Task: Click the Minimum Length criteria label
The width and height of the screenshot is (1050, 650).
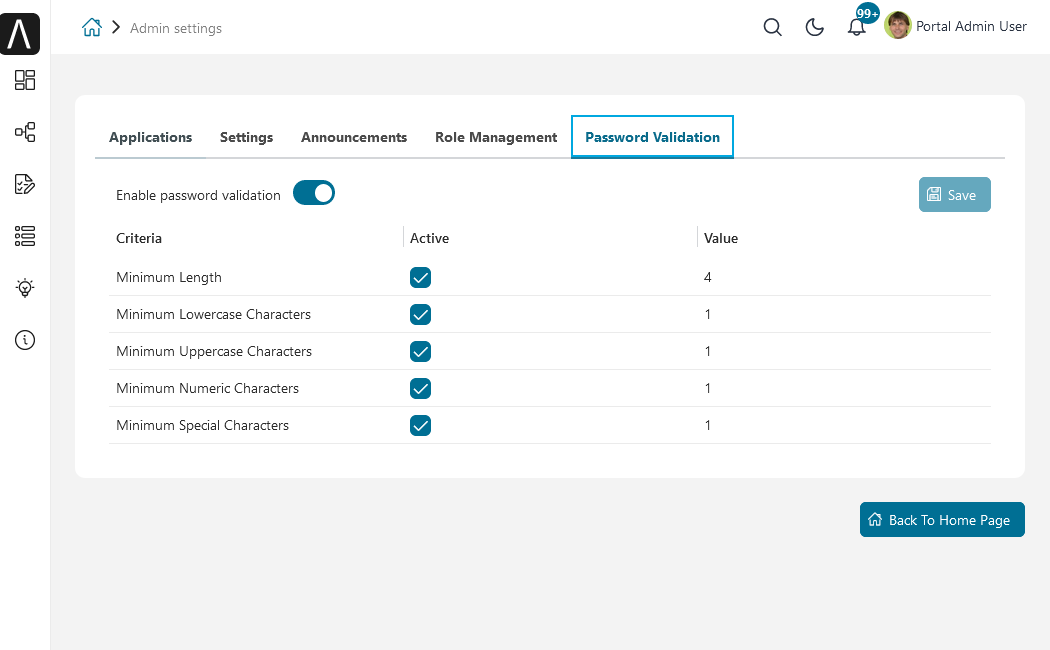Action: pos(169,277)
